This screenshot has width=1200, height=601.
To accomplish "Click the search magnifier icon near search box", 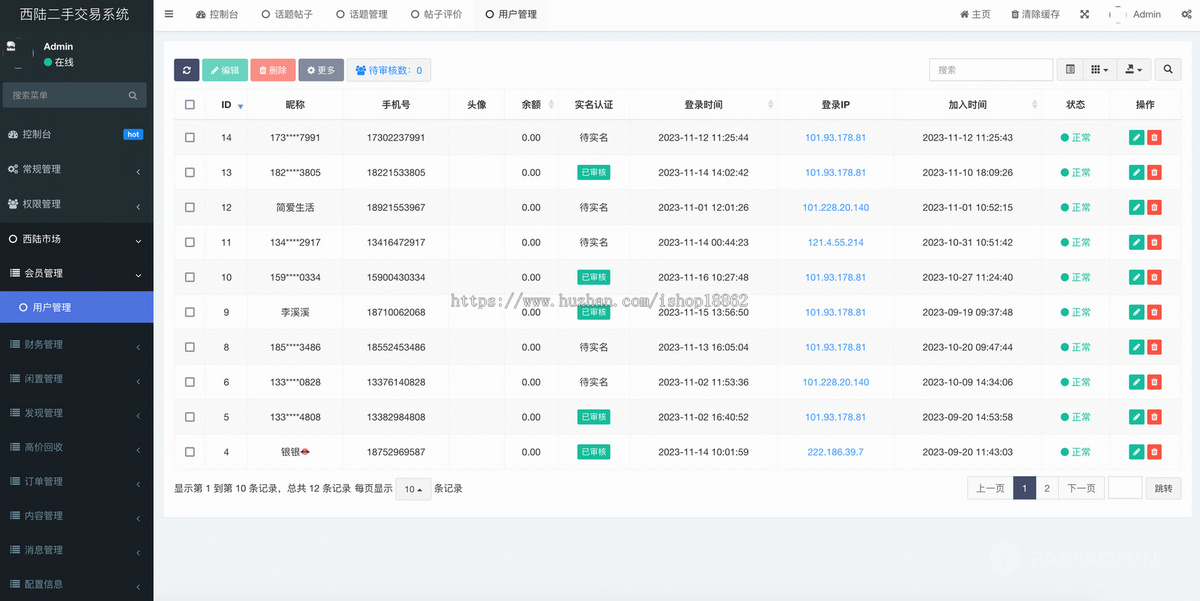I will 1169,70.
